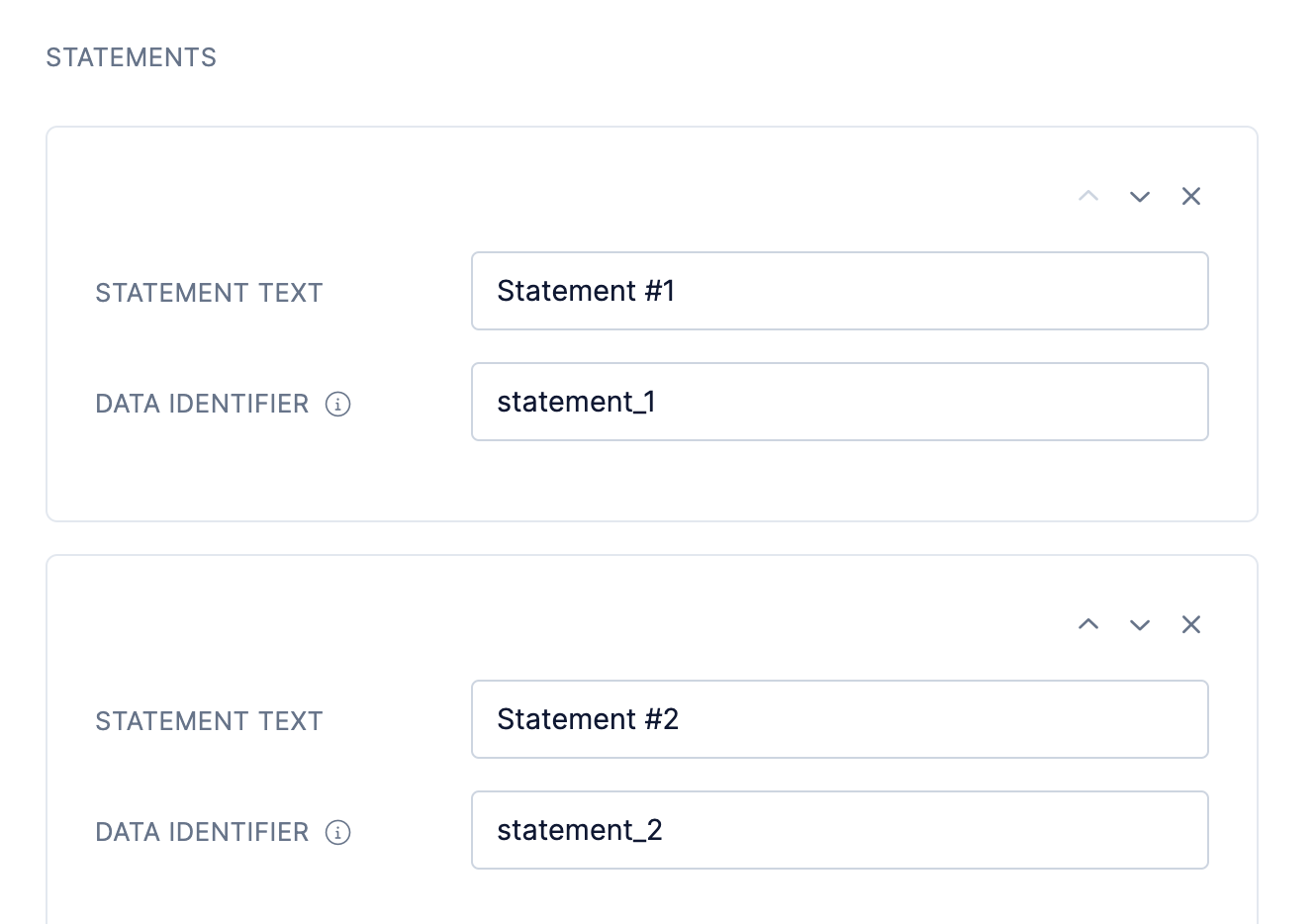Screen dimensions: 1316x924
Task: Move Statement #2 up with chevron
Action: [1088, 624]
